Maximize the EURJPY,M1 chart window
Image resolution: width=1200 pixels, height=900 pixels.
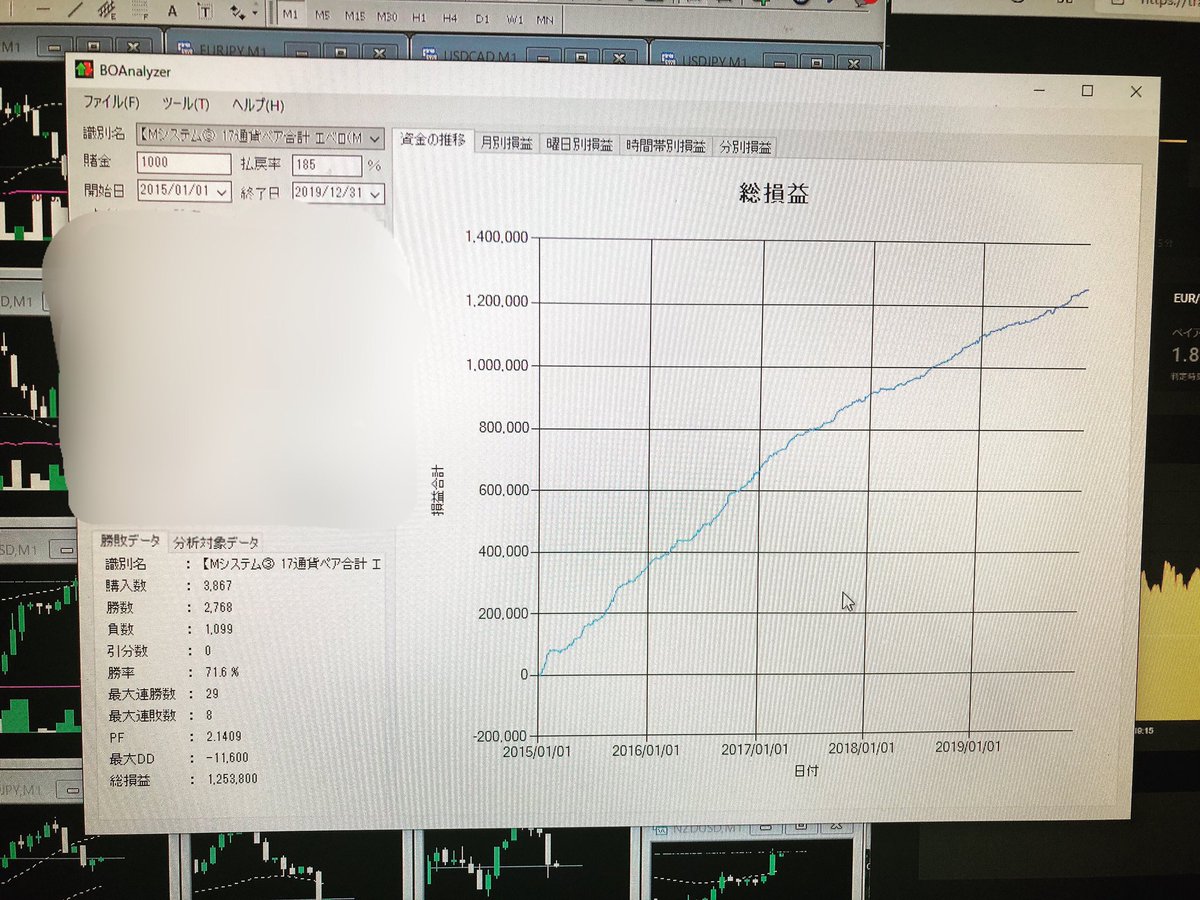click(342, 50)
